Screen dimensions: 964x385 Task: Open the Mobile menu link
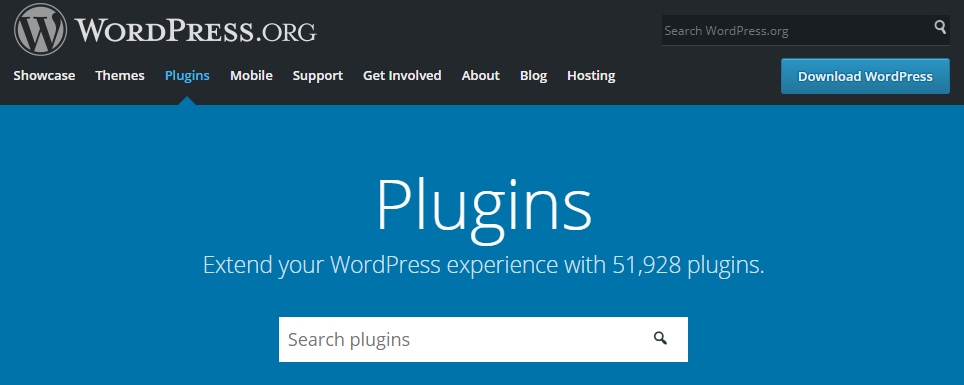pos(251,76)
